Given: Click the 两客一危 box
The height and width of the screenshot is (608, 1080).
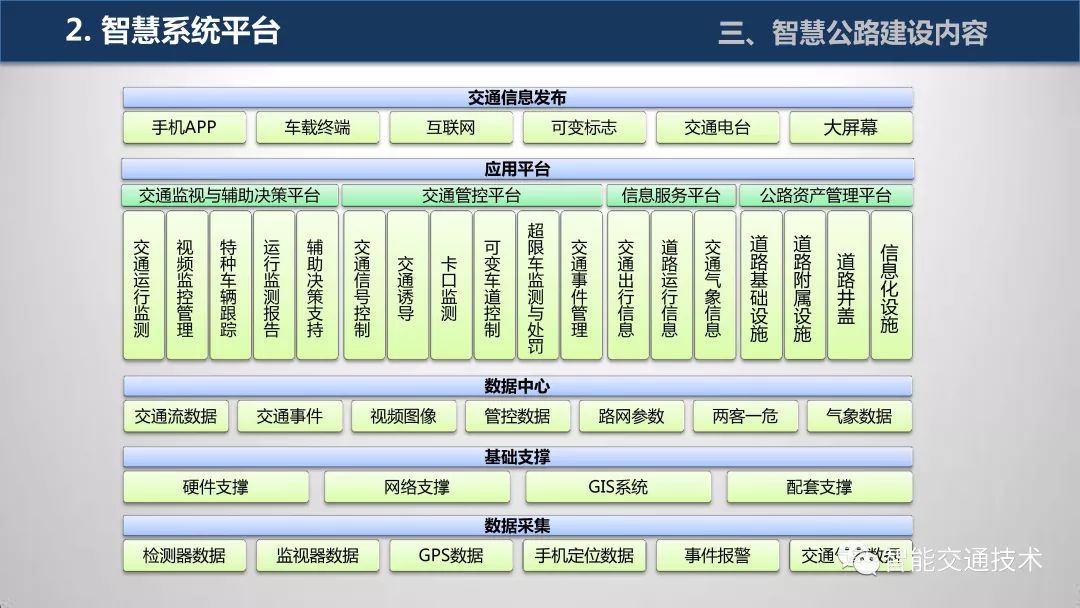Looking at the screenshot, I should click(x=745, y=416).
